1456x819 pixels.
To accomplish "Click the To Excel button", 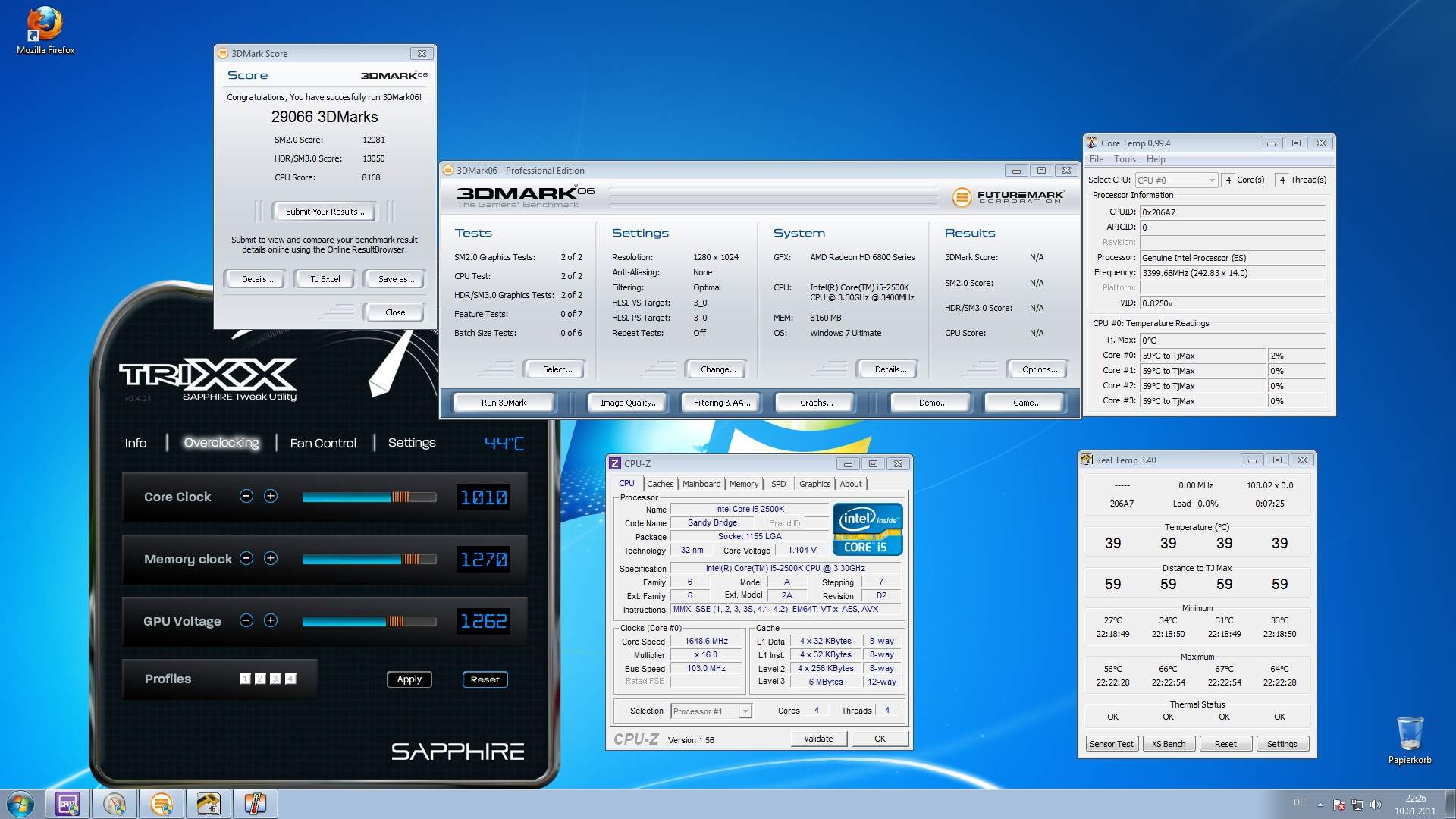I will click(x=325, y=279).
